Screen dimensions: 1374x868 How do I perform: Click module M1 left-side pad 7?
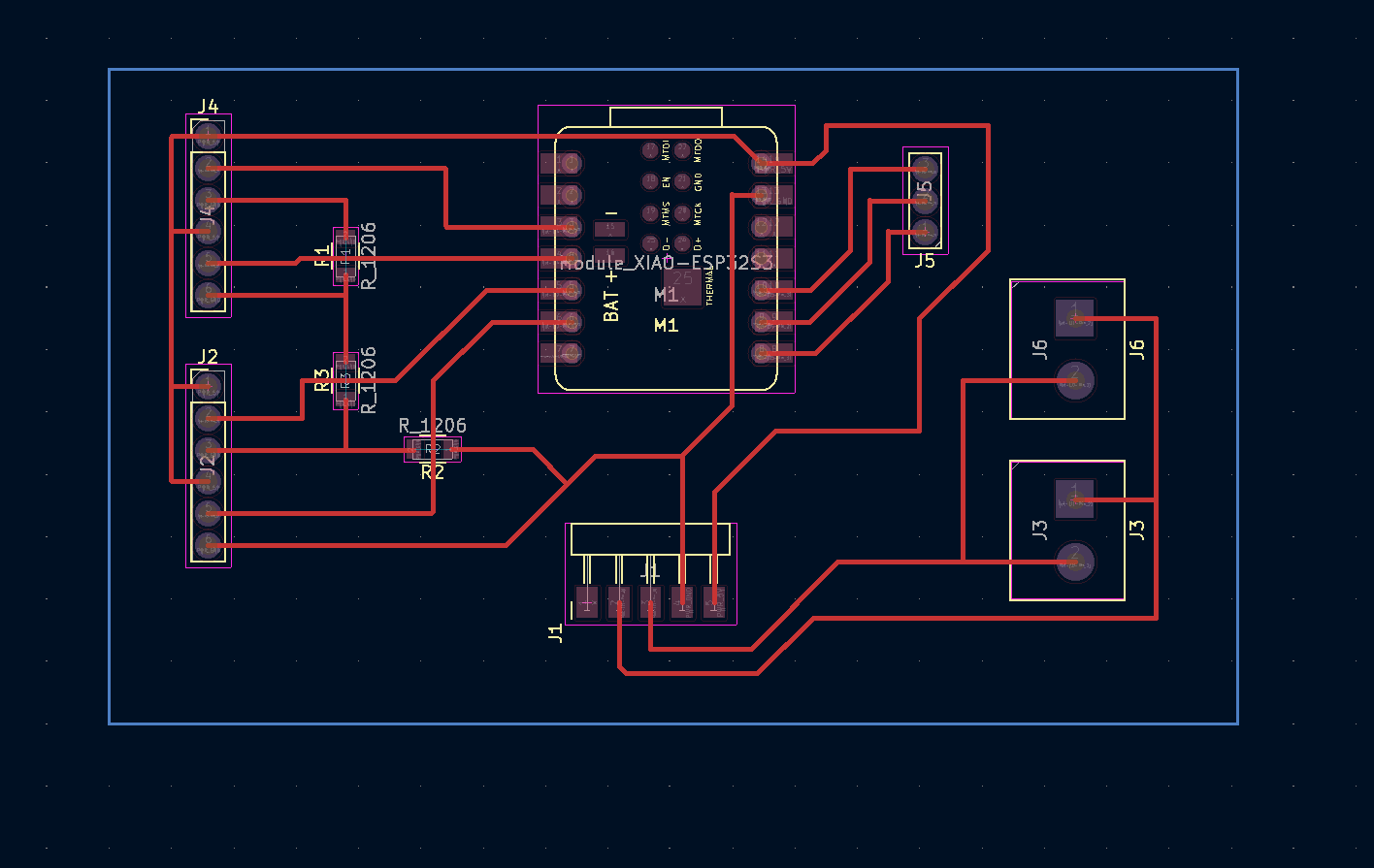click(561, 351)
